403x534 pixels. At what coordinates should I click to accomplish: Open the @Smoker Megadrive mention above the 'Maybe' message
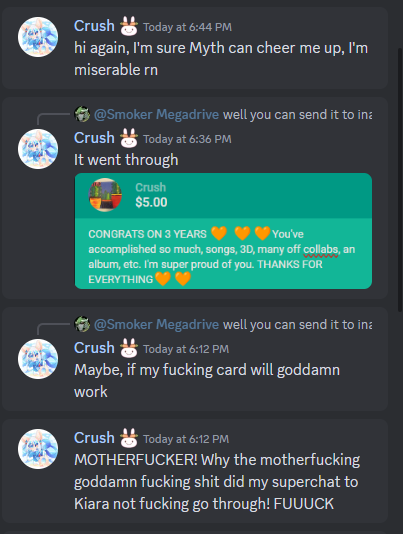pyautogui.click(x=156, y=324)
